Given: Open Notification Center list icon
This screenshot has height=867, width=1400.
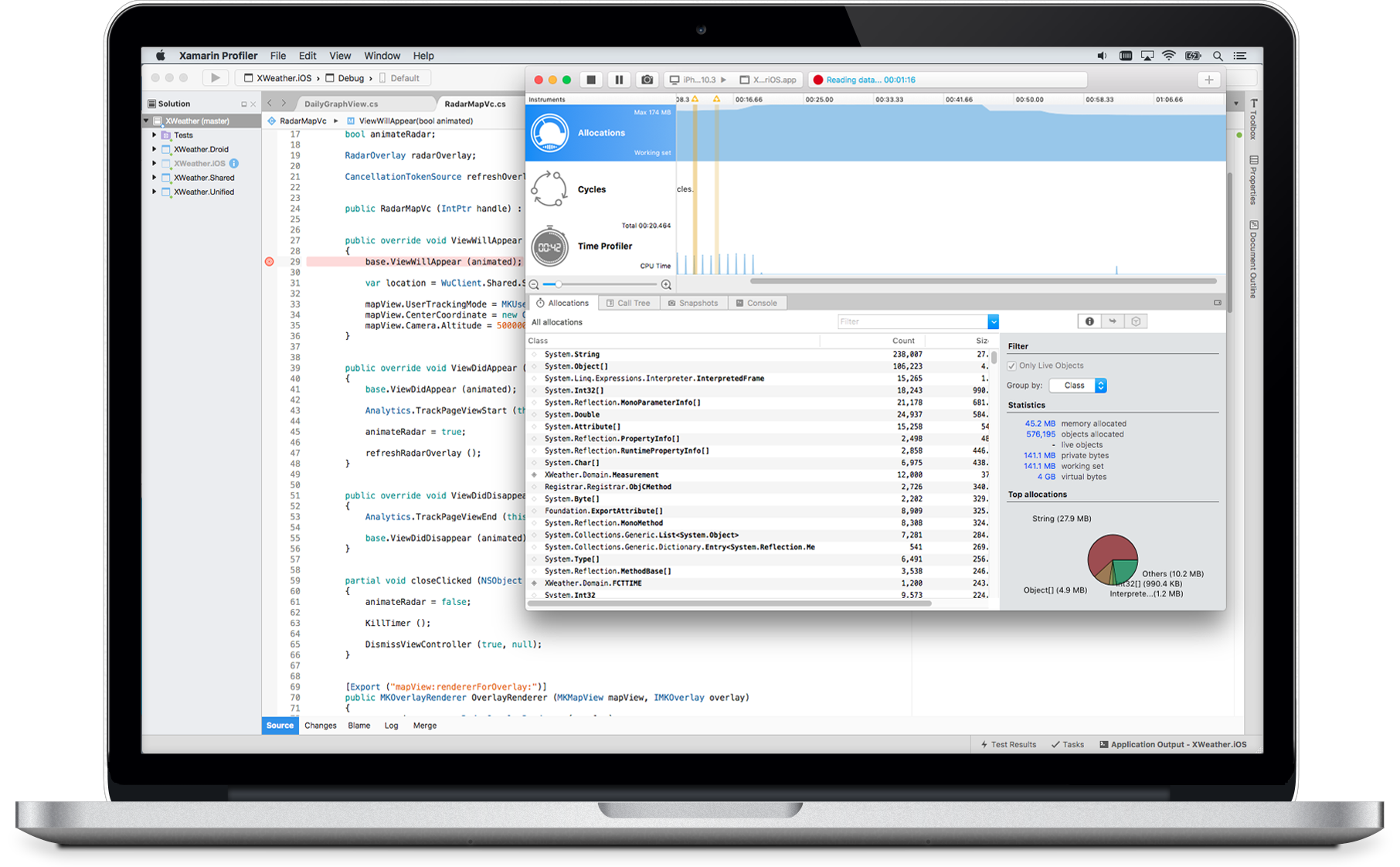Looking at the screenshot, I should coord(1240,56).
